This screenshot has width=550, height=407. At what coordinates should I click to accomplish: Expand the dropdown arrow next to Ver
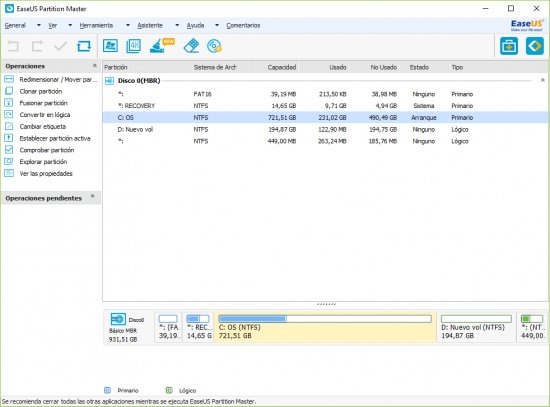(70, 25)
